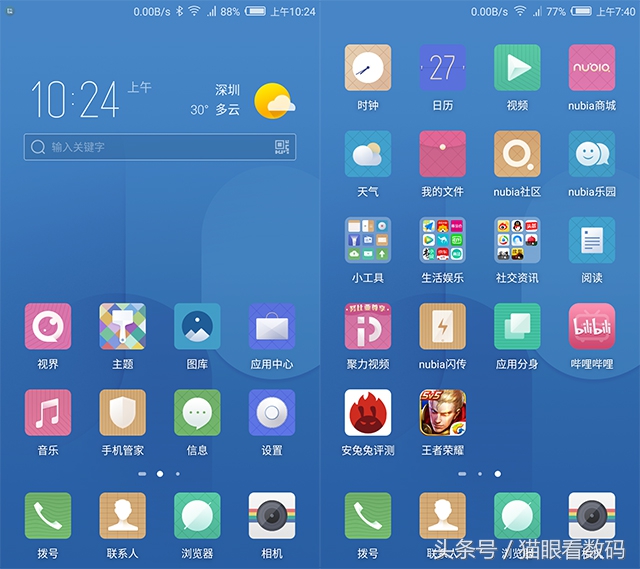
Task: Expand the 社交资讯 folder
Action: pyautogui.click(x=517, y=240)
